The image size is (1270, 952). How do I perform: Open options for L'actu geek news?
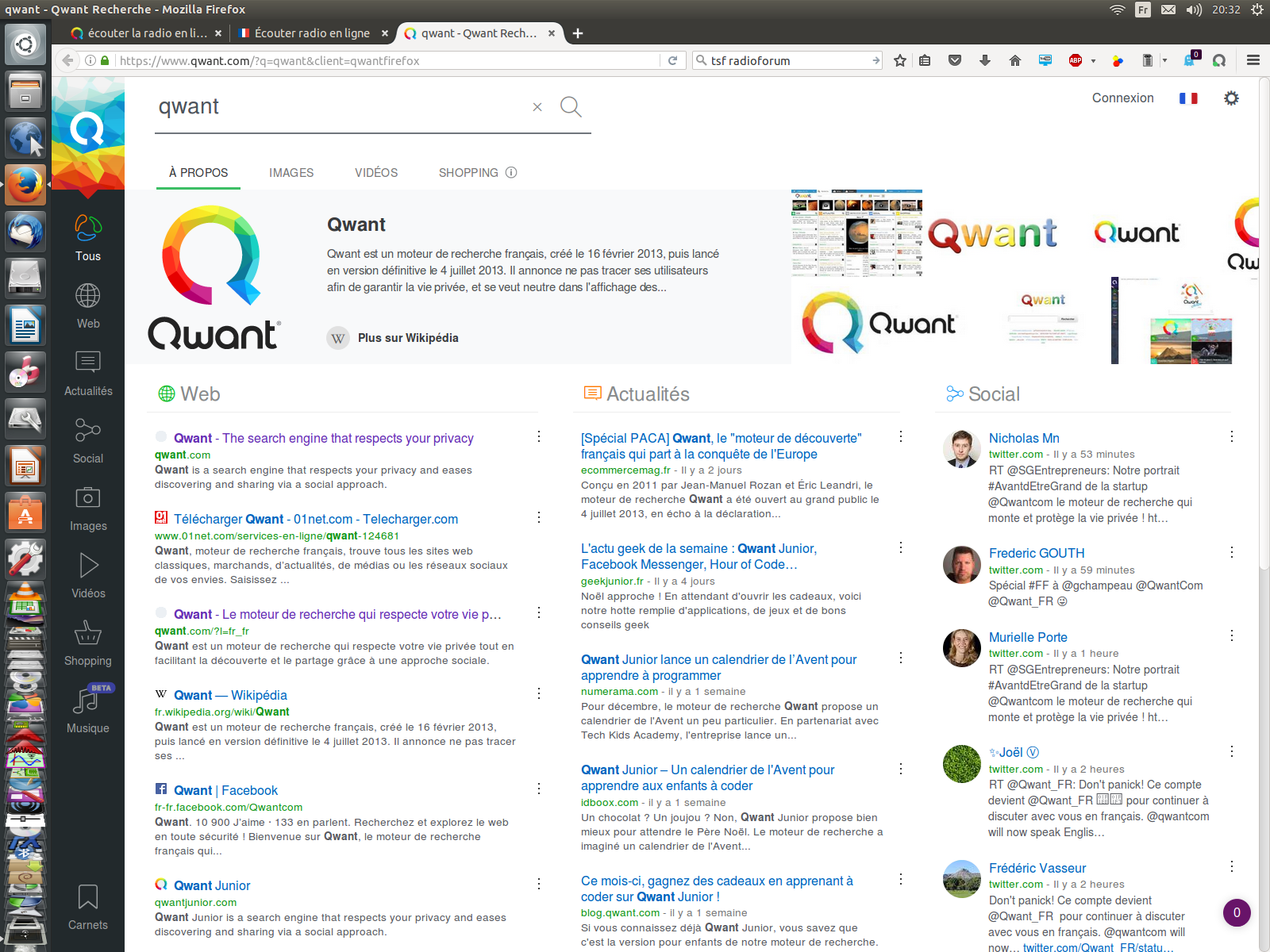[x=901, y=547]
